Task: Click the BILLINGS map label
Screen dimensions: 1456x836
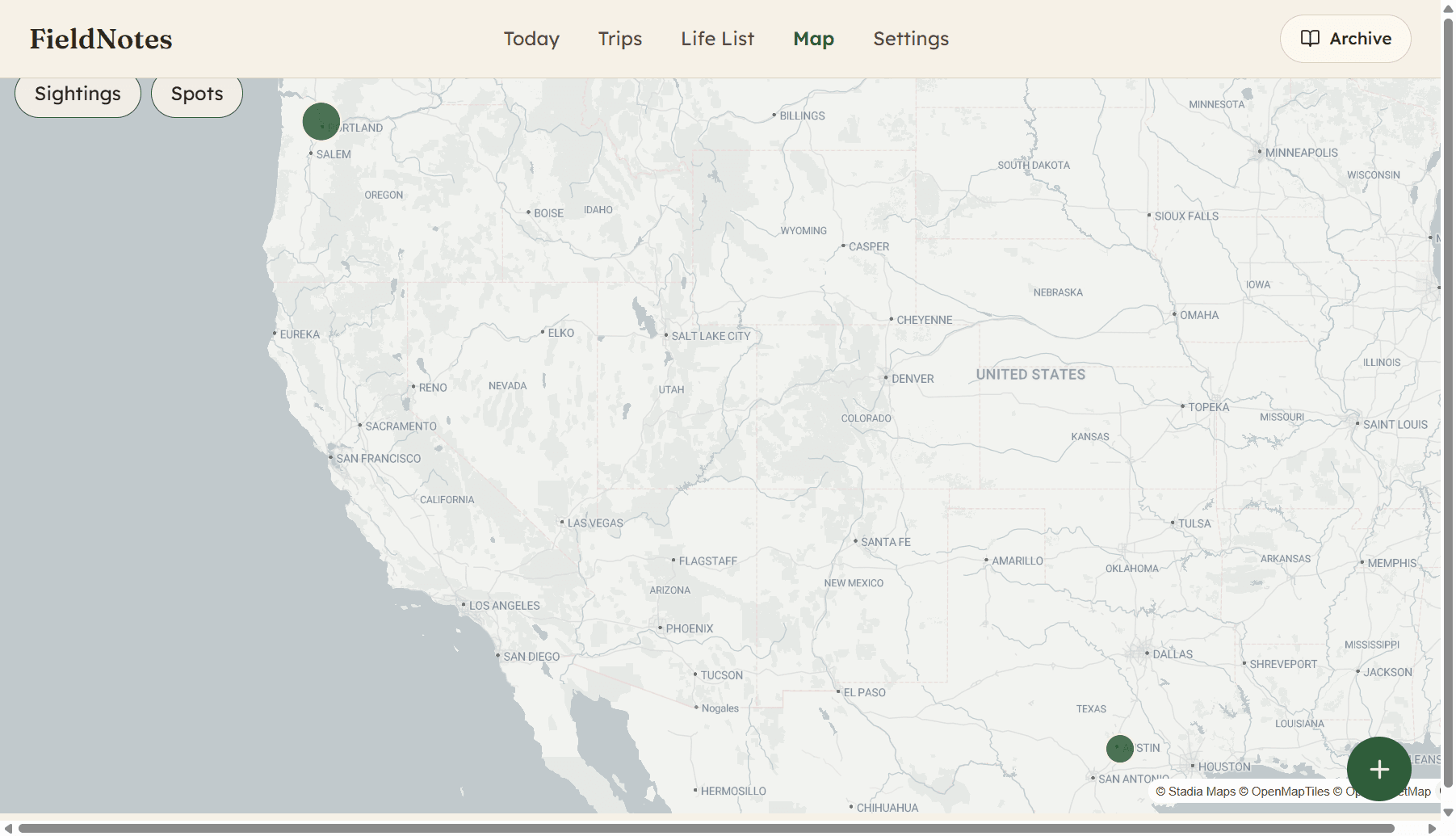Action: pyautogui.click(x=803, y=116)
